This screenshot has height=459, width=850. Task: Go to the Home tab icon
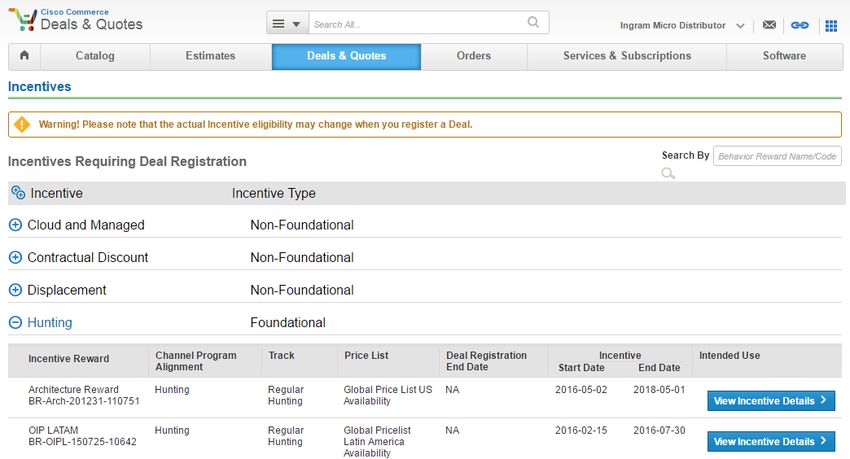pyautogui.click(x=24, y=56)
